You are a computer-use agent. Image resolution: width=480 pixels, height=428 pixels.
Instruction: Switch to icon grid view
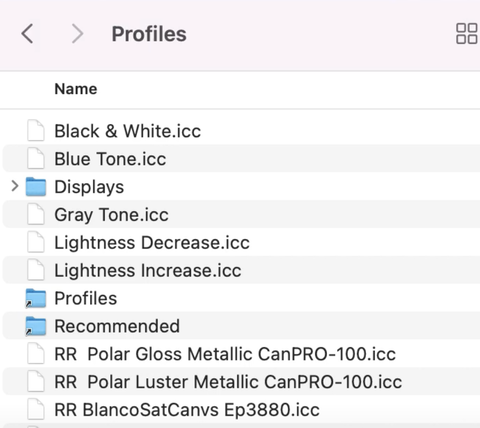click(466, 34)
